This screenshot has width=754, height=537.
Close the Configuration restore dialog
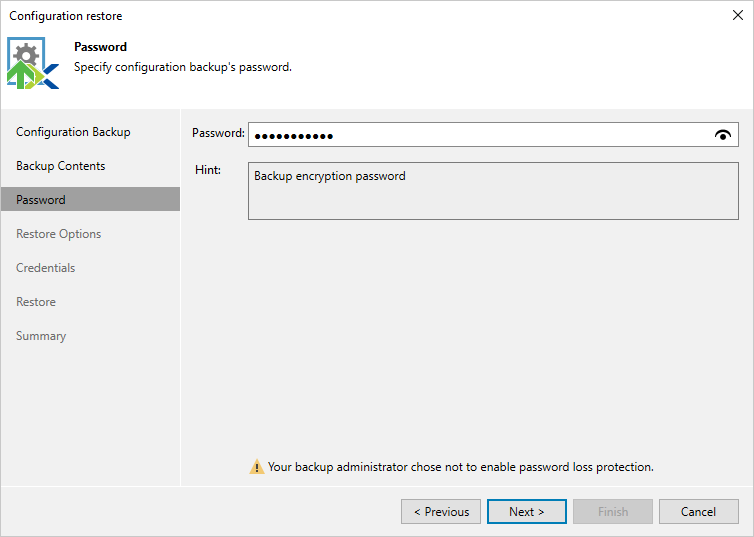(x=737, y=16)
